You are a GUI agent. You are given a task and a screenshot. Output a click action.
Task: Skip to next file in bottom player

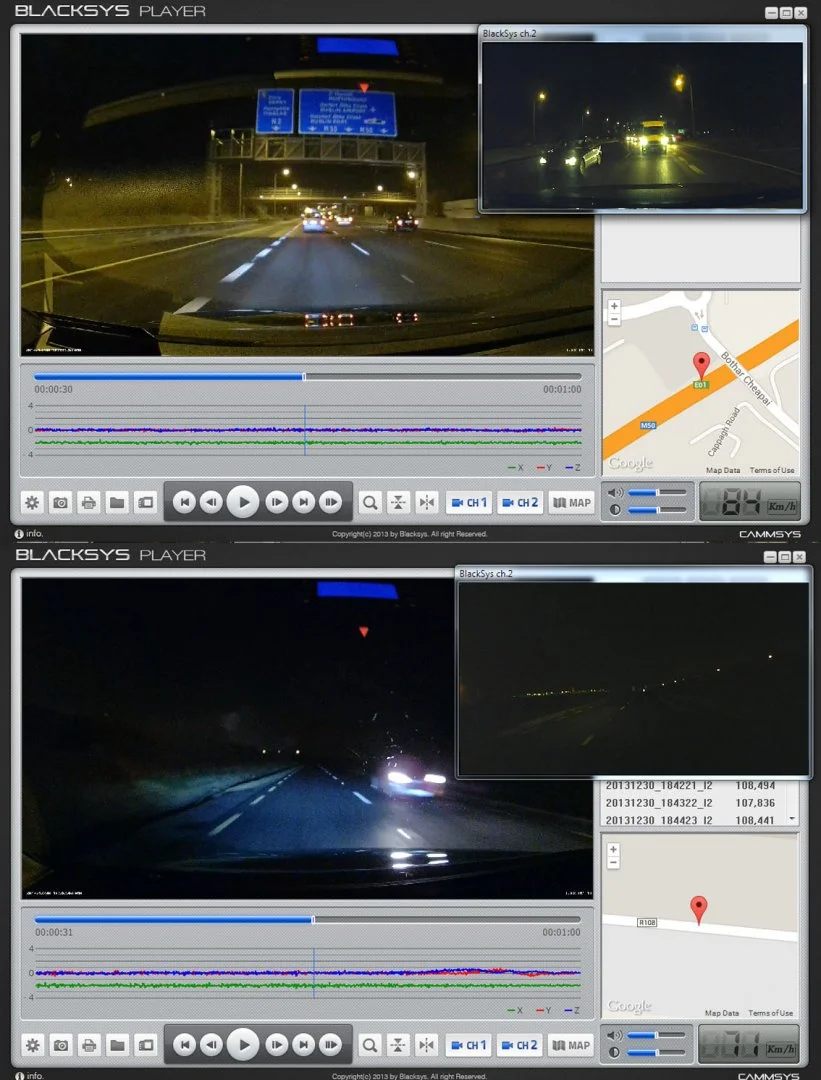pos(304,1045)
